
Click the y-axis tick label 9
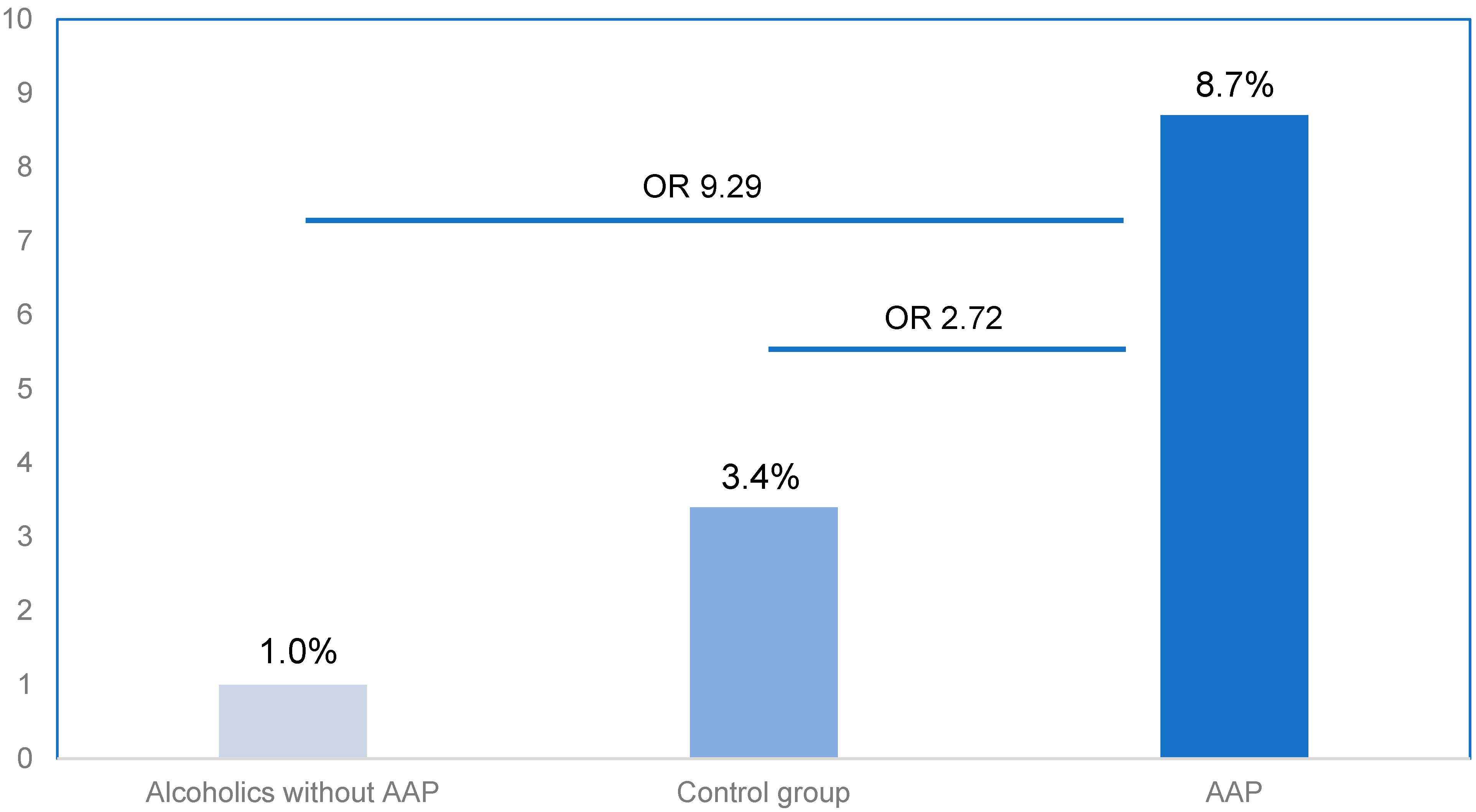coord(25,93)
